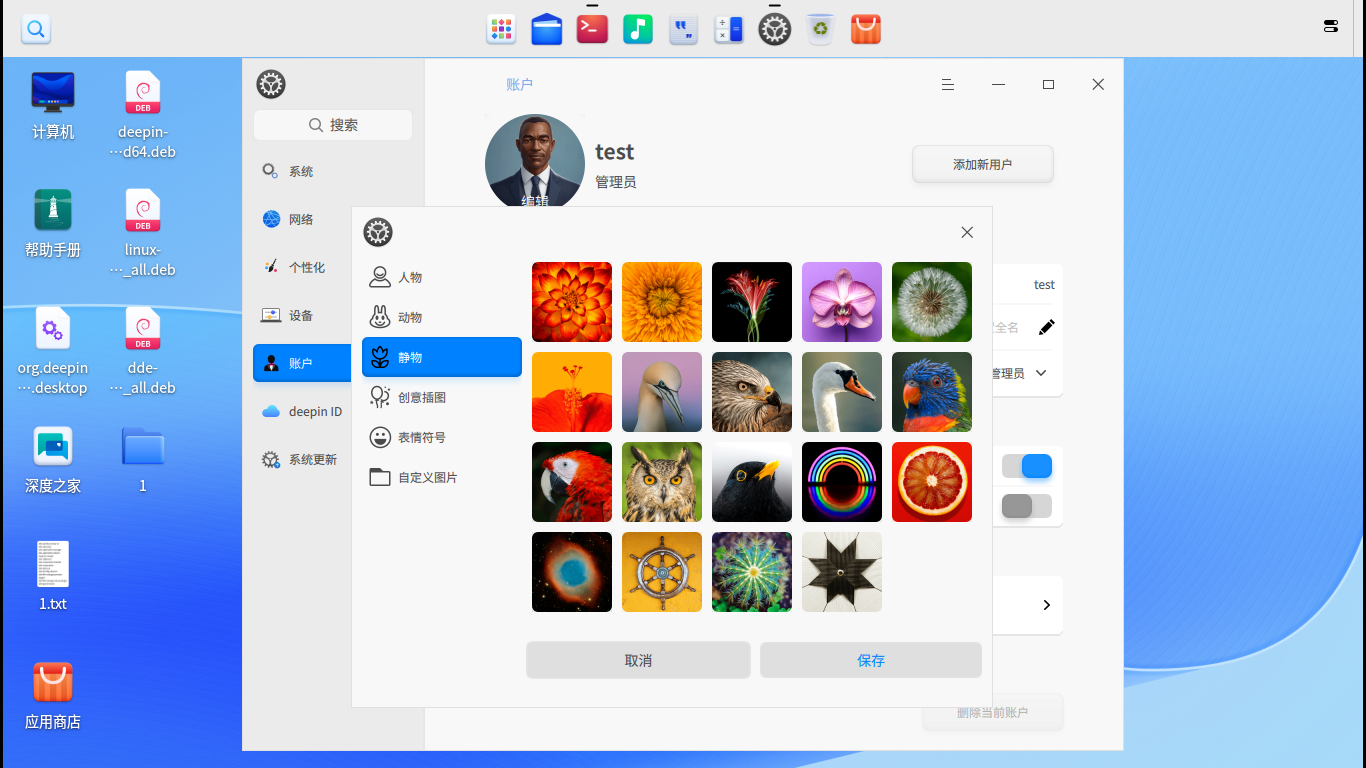
Task: Pick the purple orchid avatar
Action: tap(842, 302)
